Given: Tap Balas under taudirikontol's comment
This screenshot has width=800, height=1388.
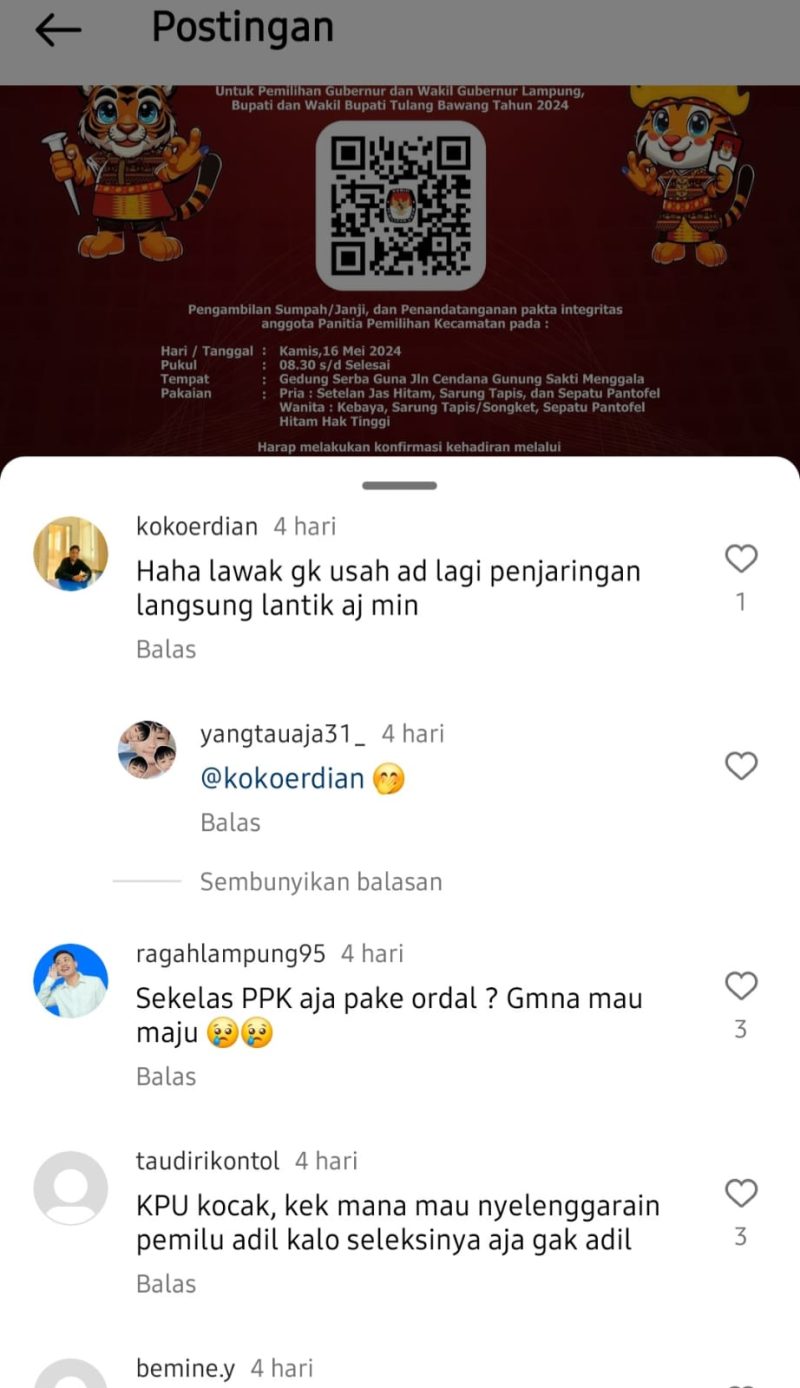Looking at the screenshot, I should 166,1283.
